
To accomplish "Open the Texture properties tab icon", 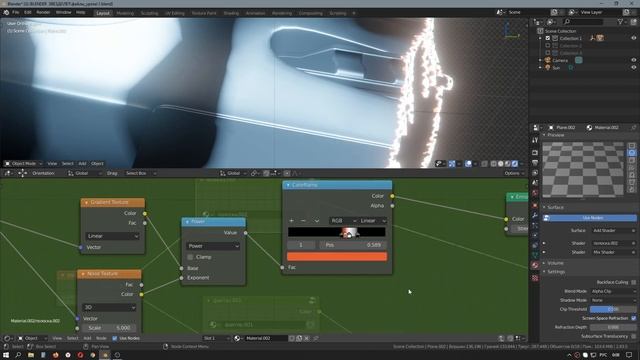I will pyautogui.click(x=535, y=278).
